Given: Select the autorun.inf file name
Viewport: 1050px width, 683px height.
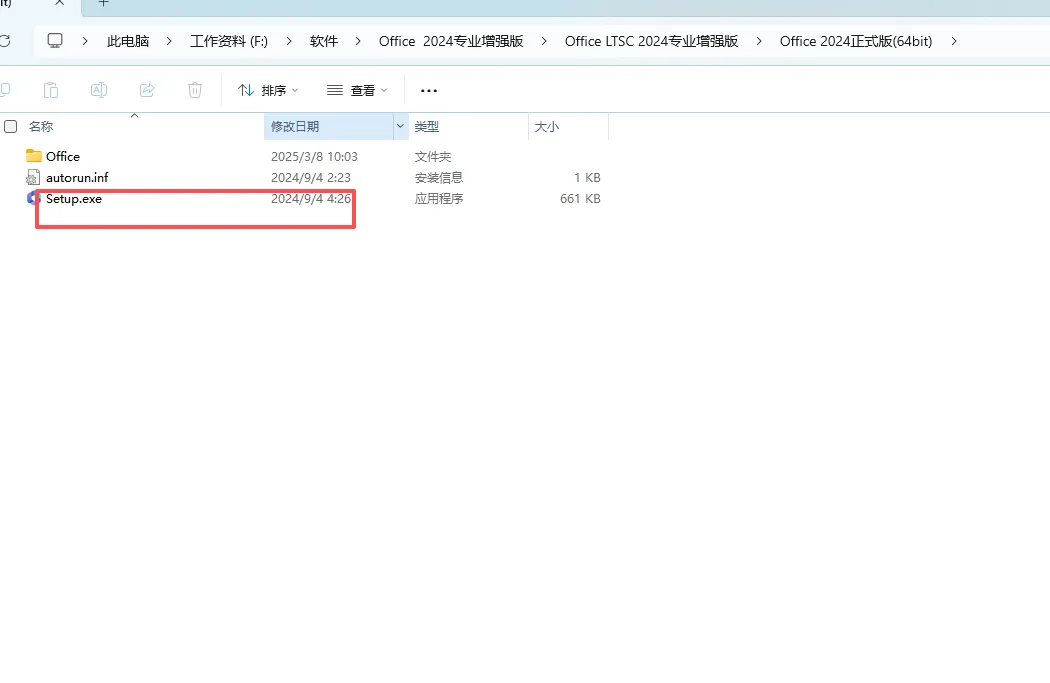Looking at the screenshot, I should (77, 177).
